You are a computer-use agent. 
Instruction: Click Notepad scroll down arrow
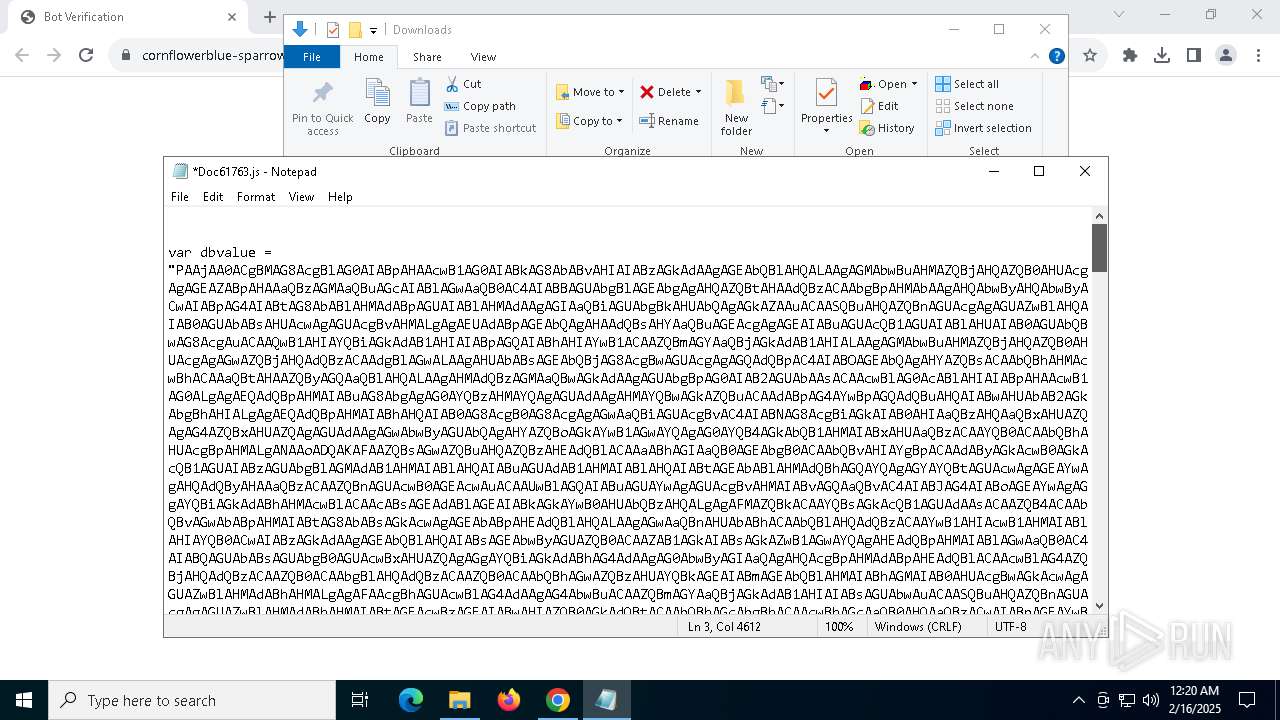[x=1099, y=605]
